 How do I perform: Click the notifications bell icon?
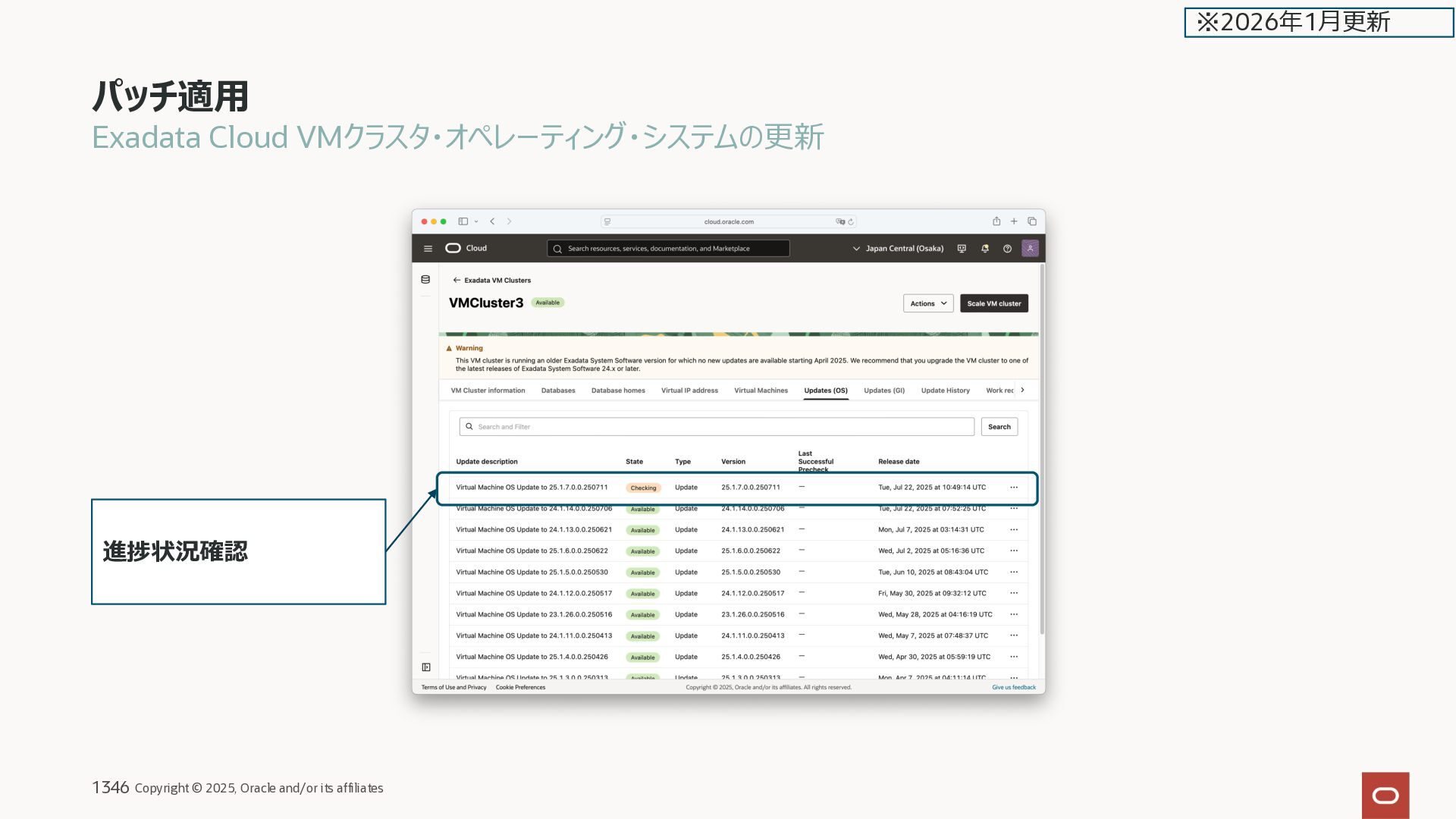(x=984, y=249)
